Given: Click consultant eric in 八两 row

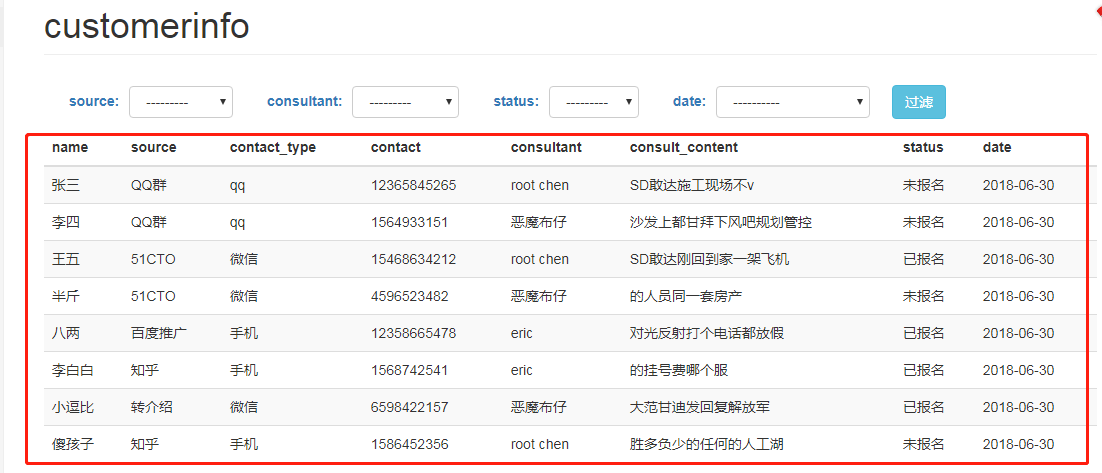Looking at the screenshot, I should [522, 333].
